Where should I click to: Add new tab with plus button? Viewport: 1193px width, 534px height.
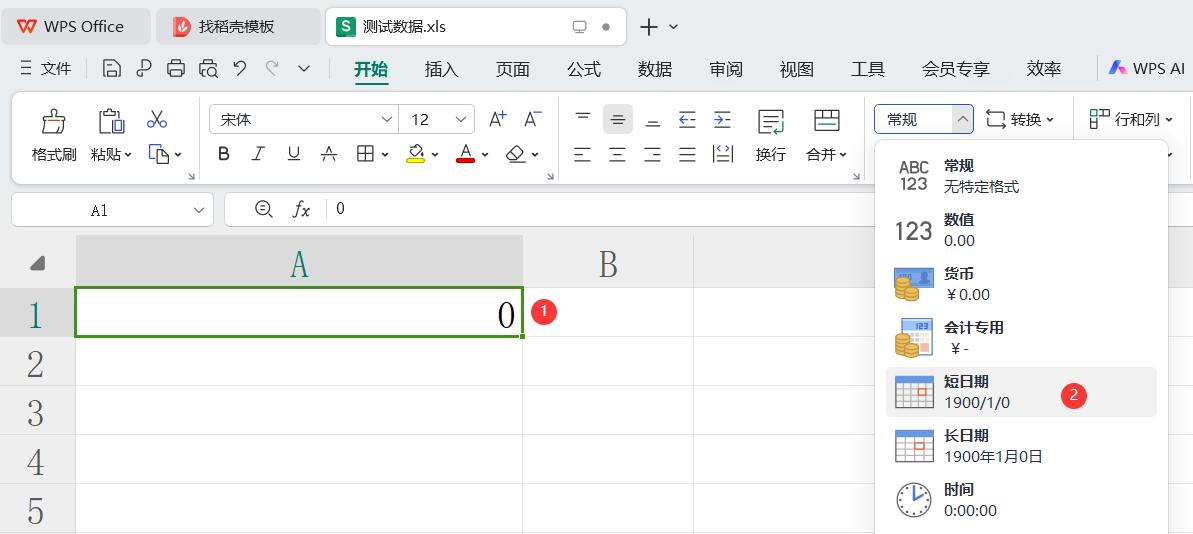648,27
